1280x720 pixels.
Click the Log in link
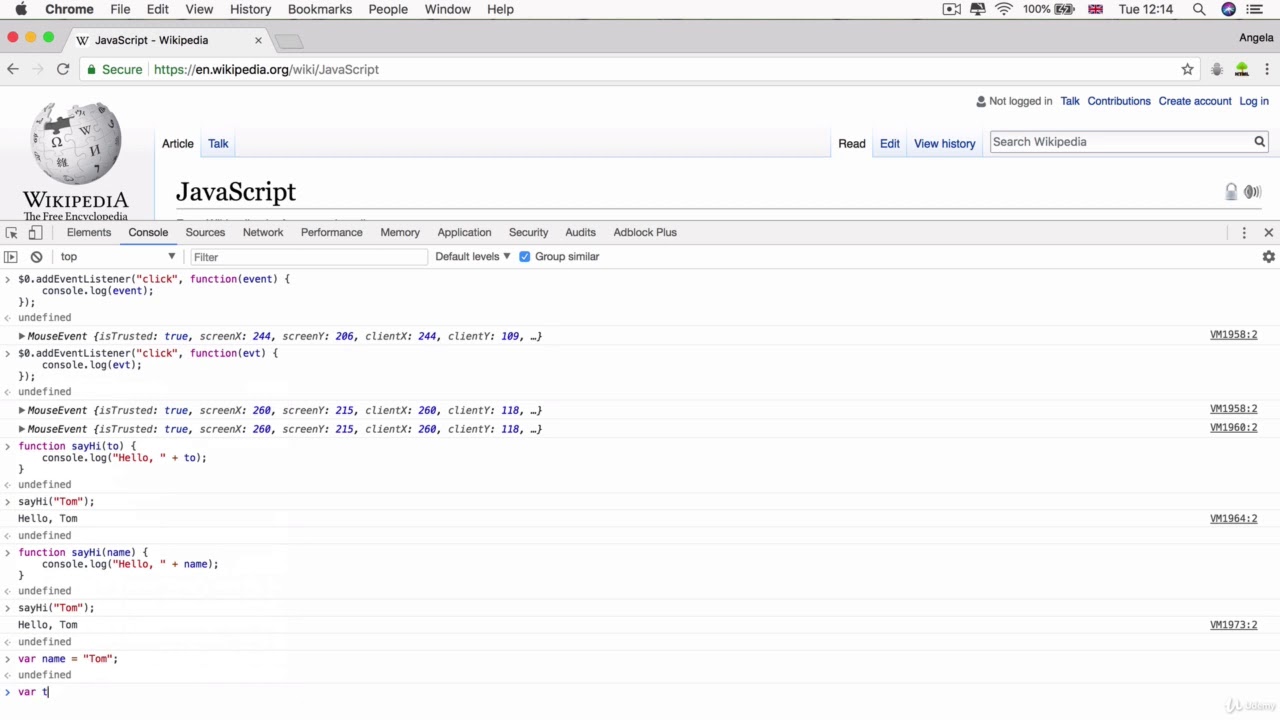(x=1254, y=101)
